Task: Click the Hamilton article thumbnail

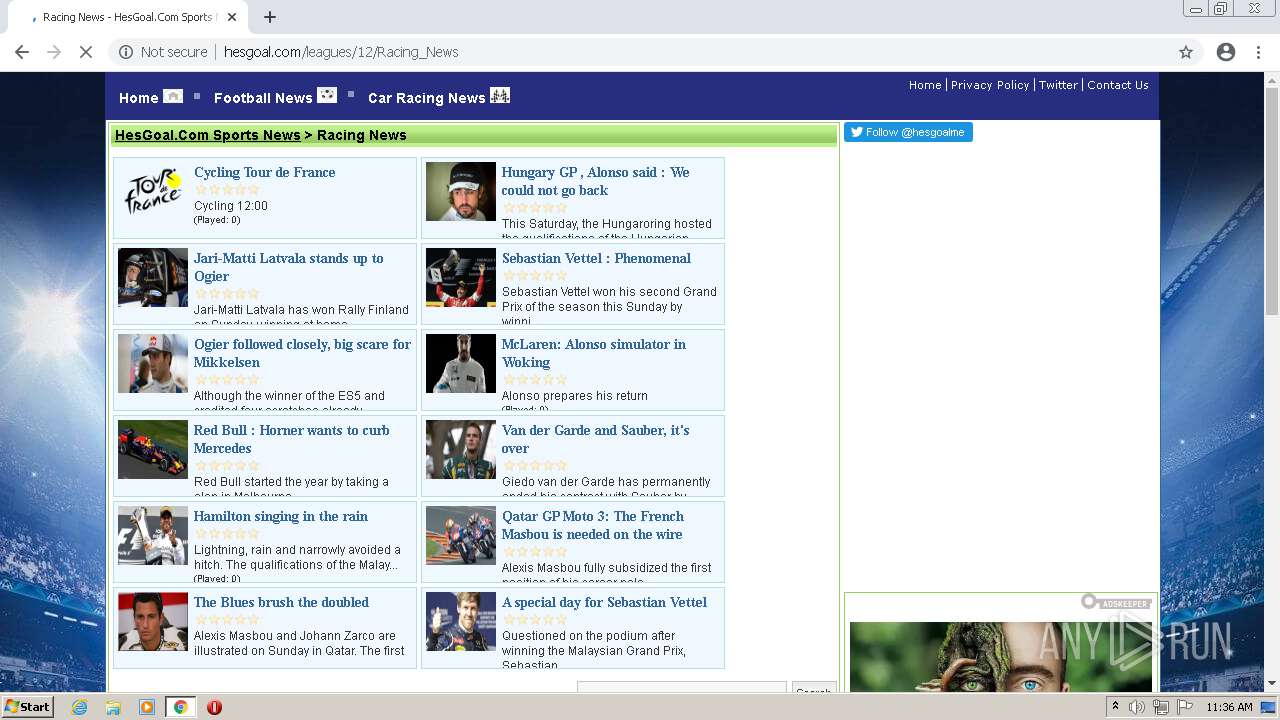Action: 153,536
